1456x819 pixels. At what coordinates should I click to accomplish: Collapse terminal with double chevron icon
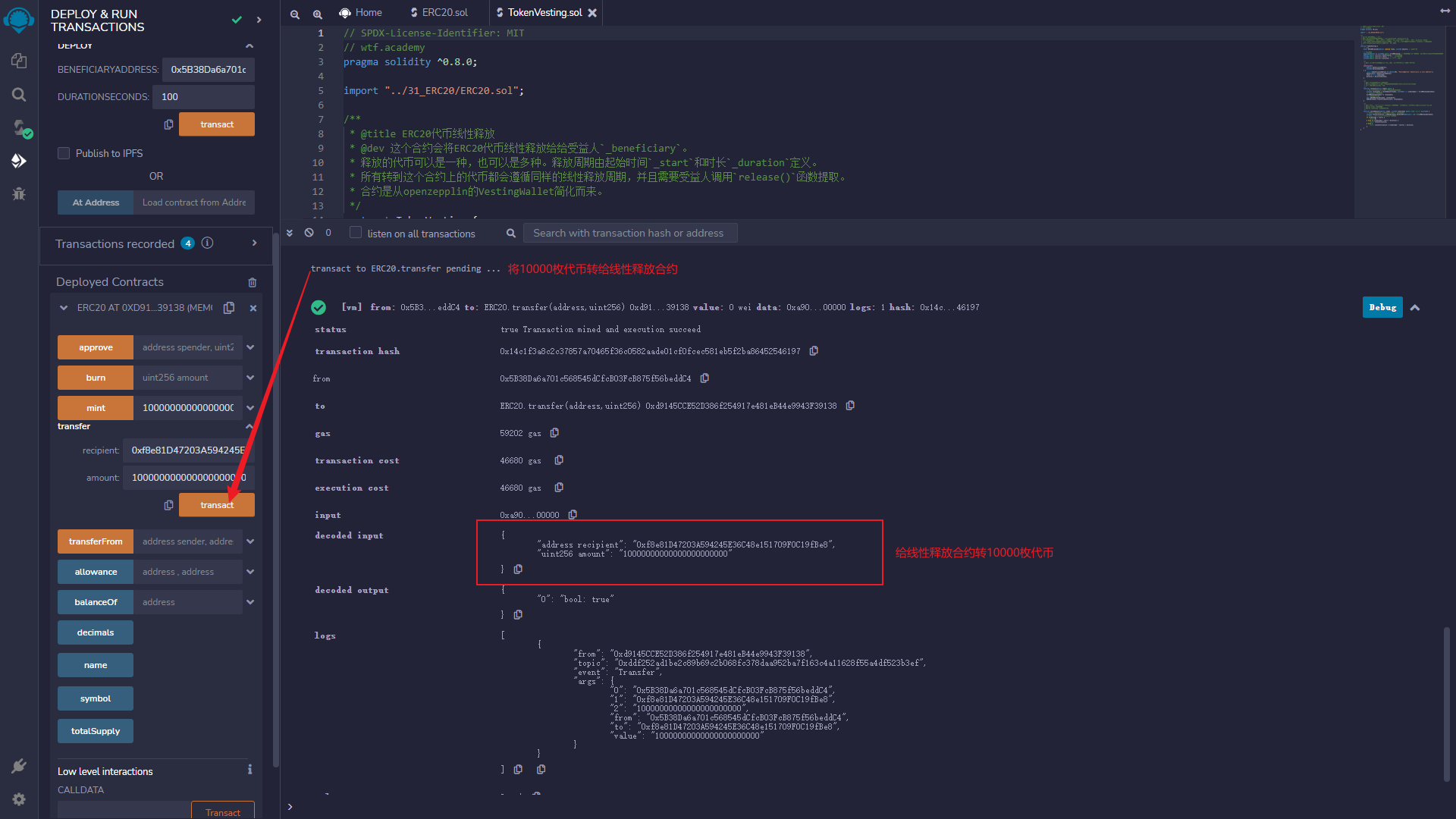click(290, 233)
